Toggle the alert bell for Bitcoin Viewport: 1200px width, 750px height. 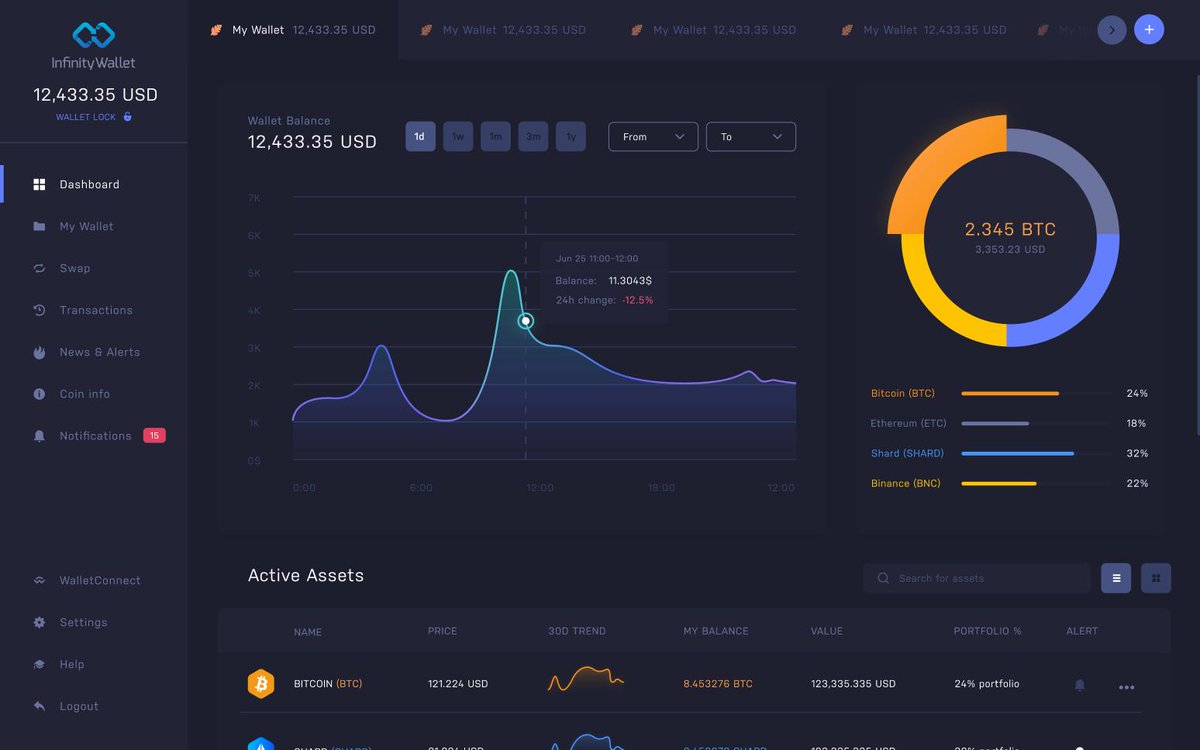point(1079,685)
